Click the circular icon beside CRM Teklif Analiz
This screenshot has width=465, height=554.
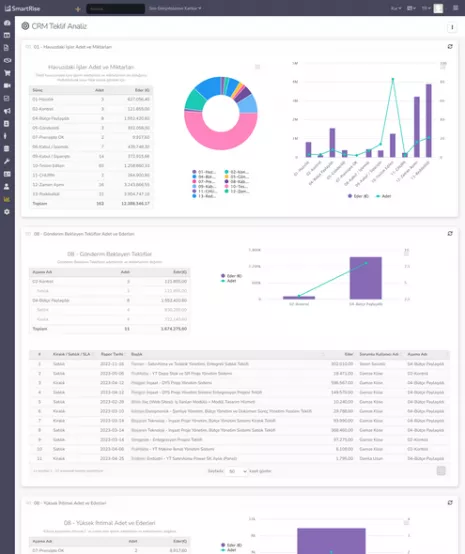tap(25, 26)
